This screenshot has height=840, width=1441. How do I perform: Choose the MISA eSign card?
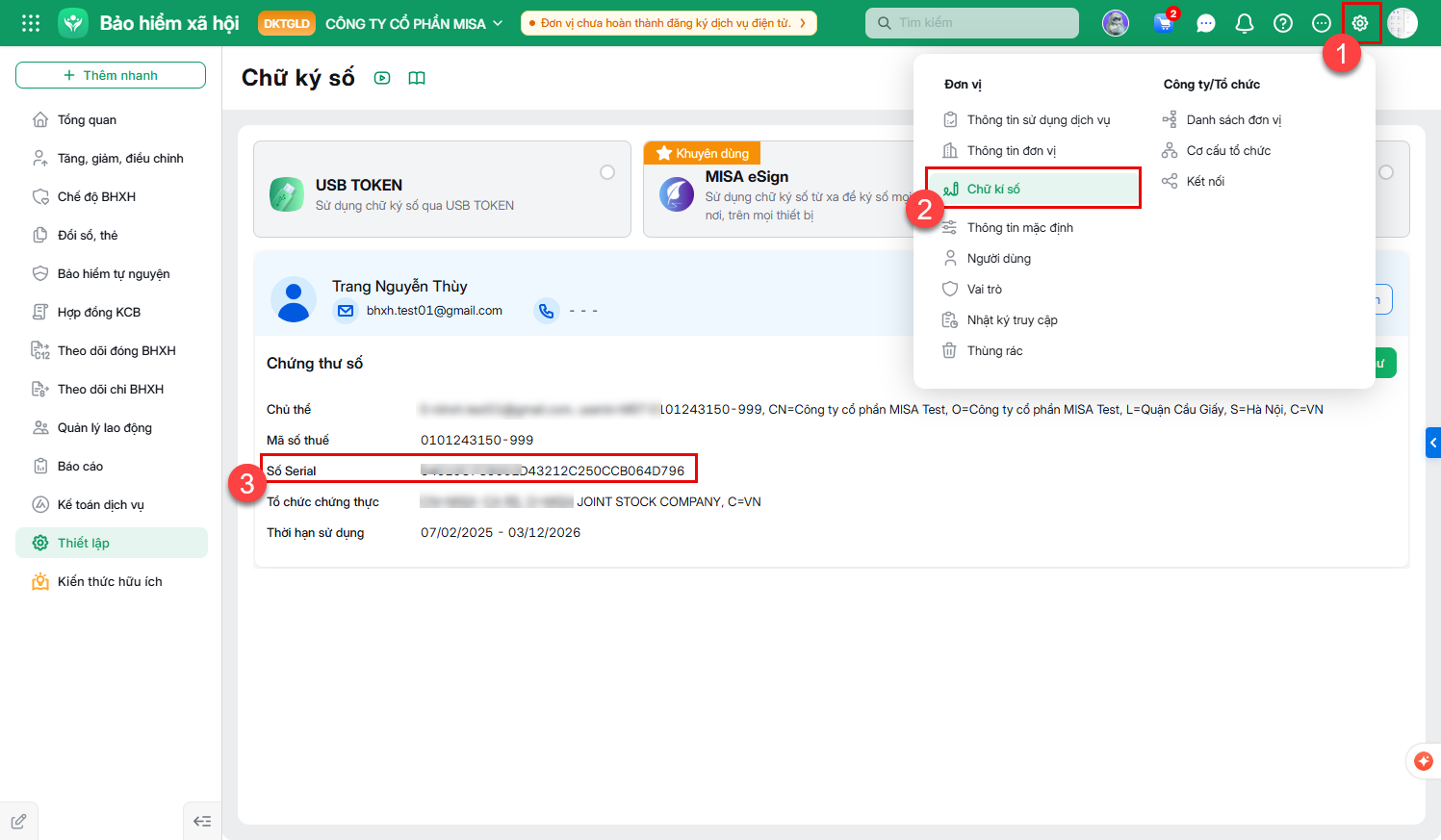(778, 189)
